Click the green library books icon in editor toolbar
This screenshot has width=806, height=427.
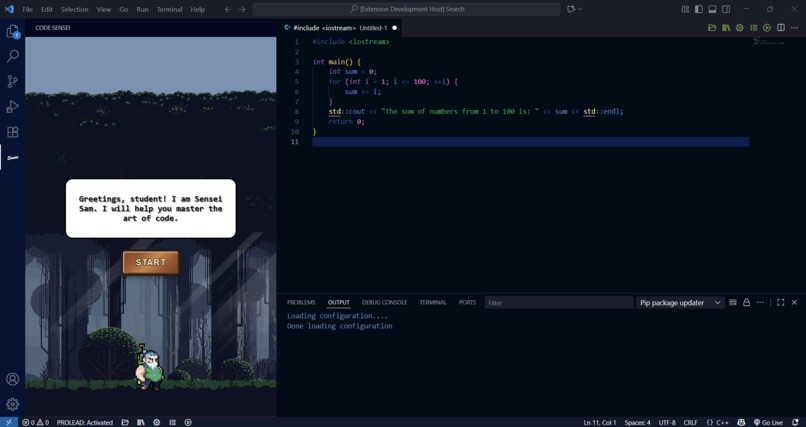tap(726, 28)
